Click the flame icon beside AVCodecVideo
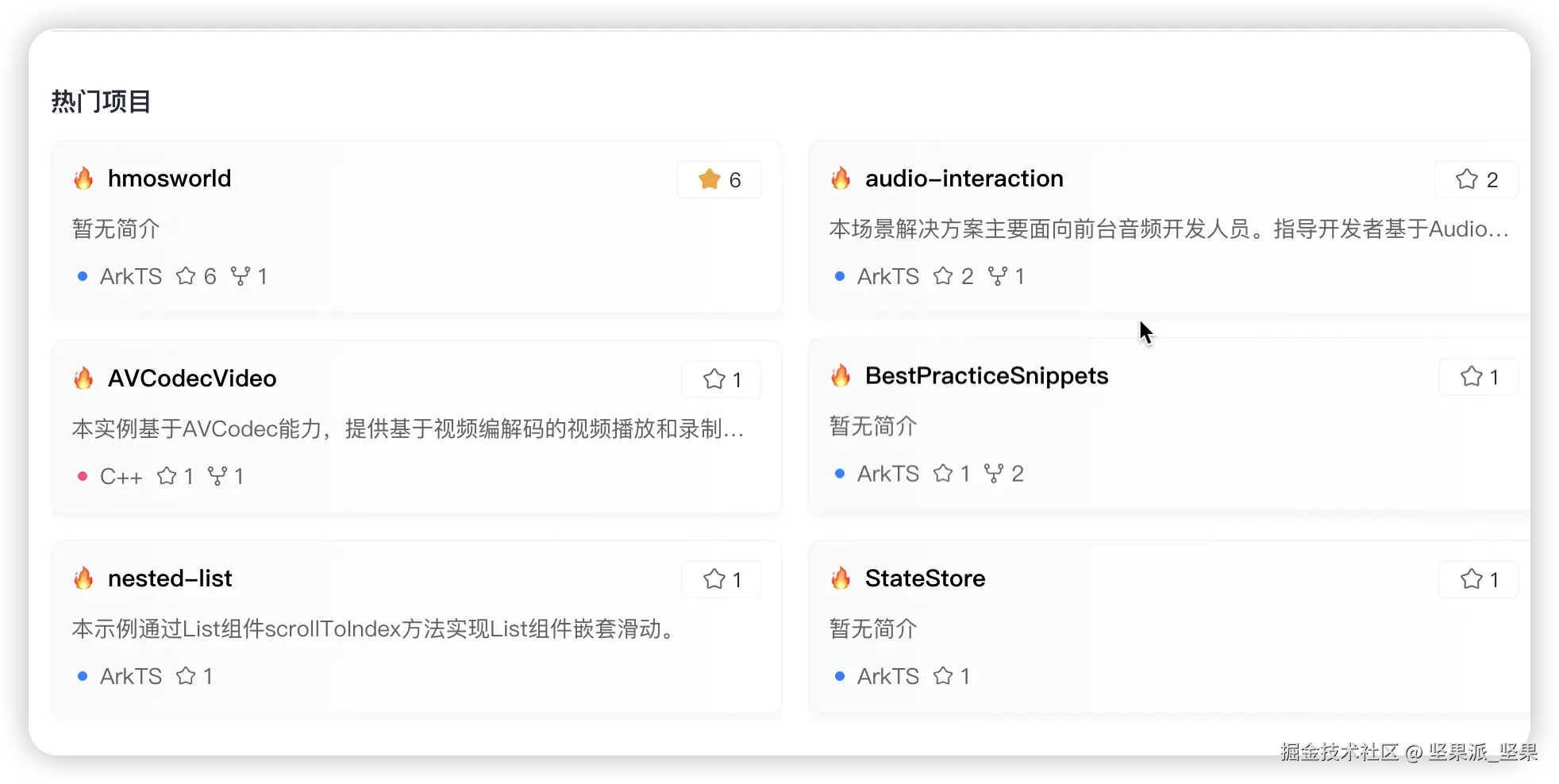 83,379
